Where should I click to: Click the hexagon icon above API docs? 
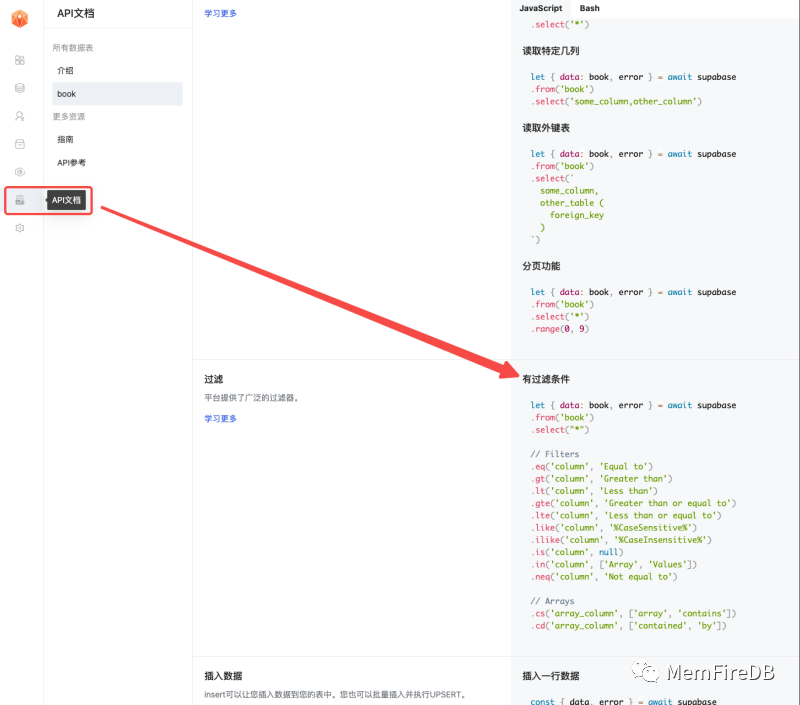(19, 172)
